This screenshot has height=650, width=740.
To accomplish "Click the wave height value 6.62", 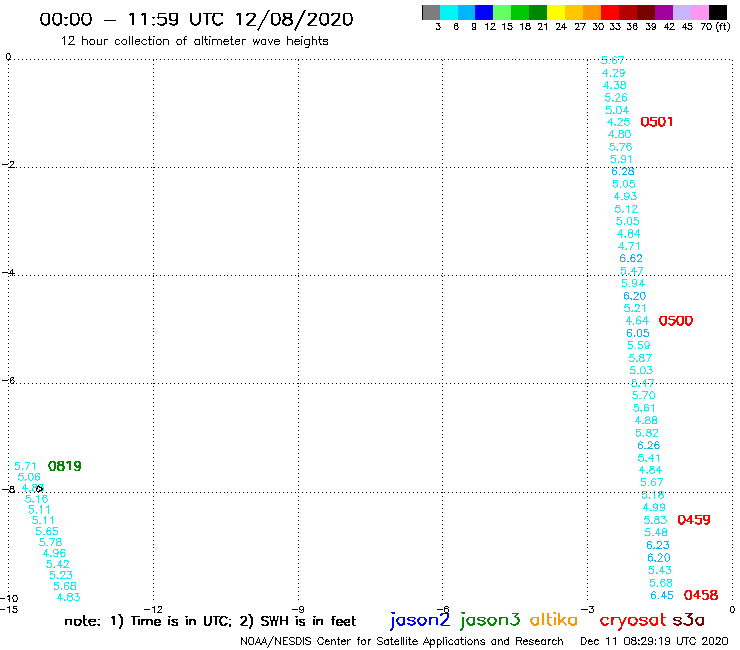I will (x=631, y=258).
